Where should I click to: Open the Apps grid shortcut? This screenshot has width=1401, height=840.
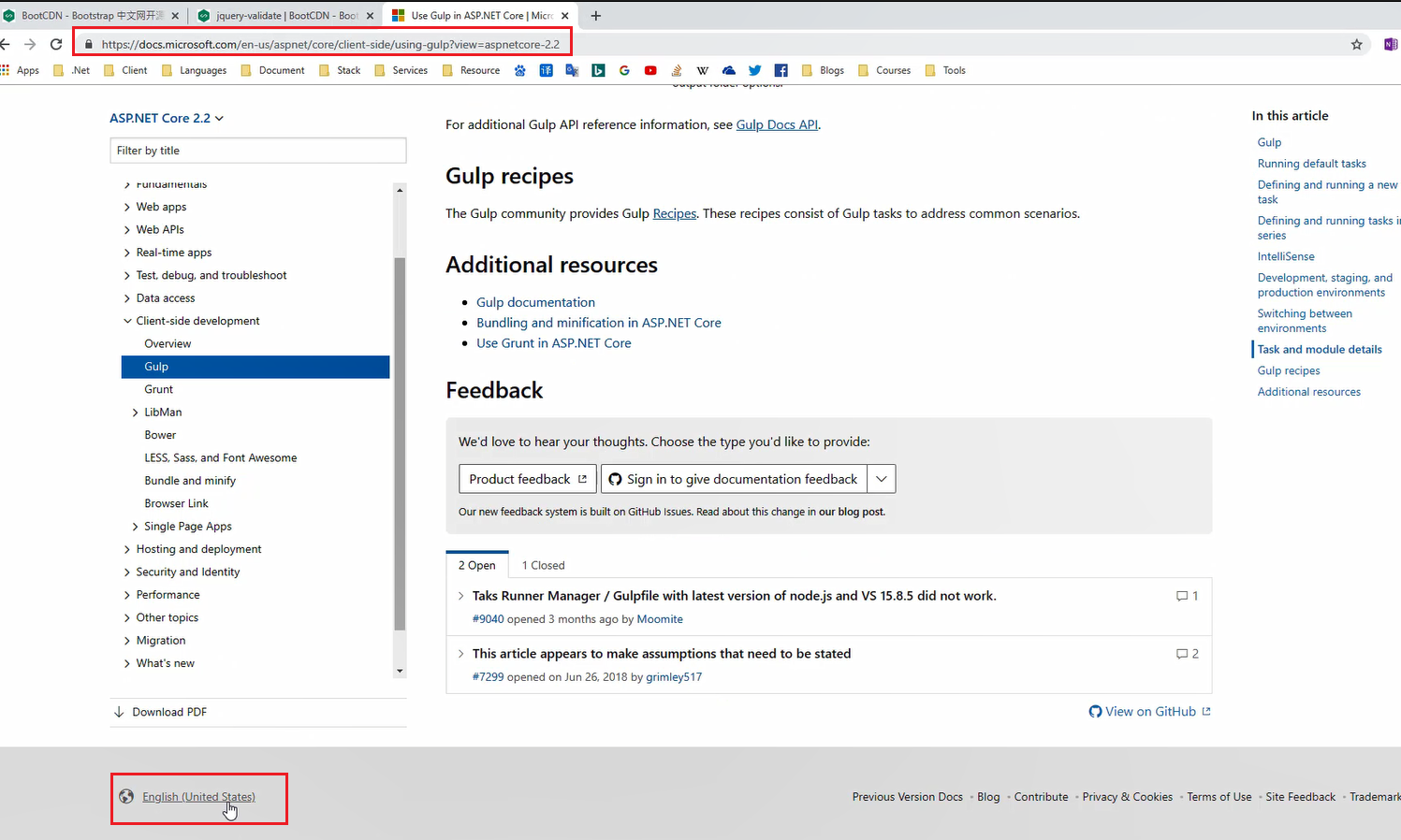pos(20,70)
